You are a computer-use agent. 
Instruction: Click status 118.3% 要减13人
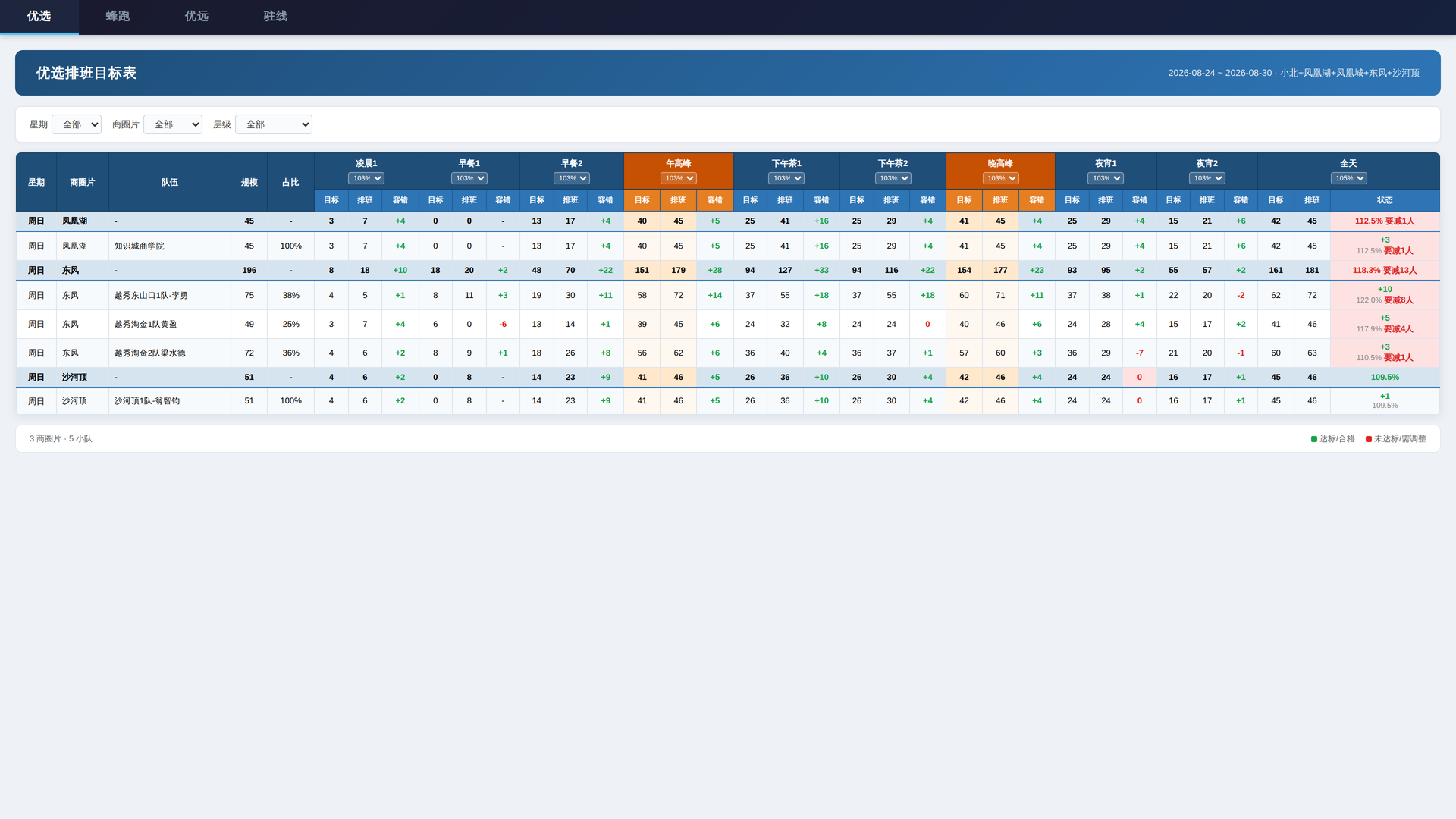point(1385,271)
